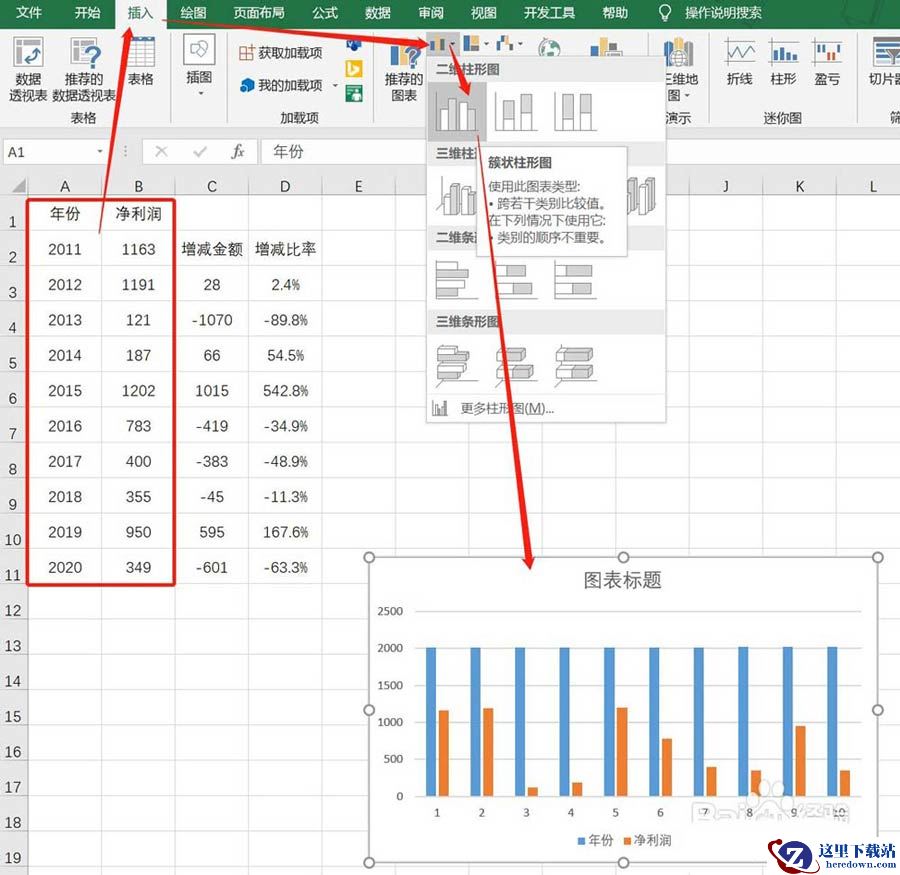Switch to the Home (开始) tab

click(x=87, y=13)
